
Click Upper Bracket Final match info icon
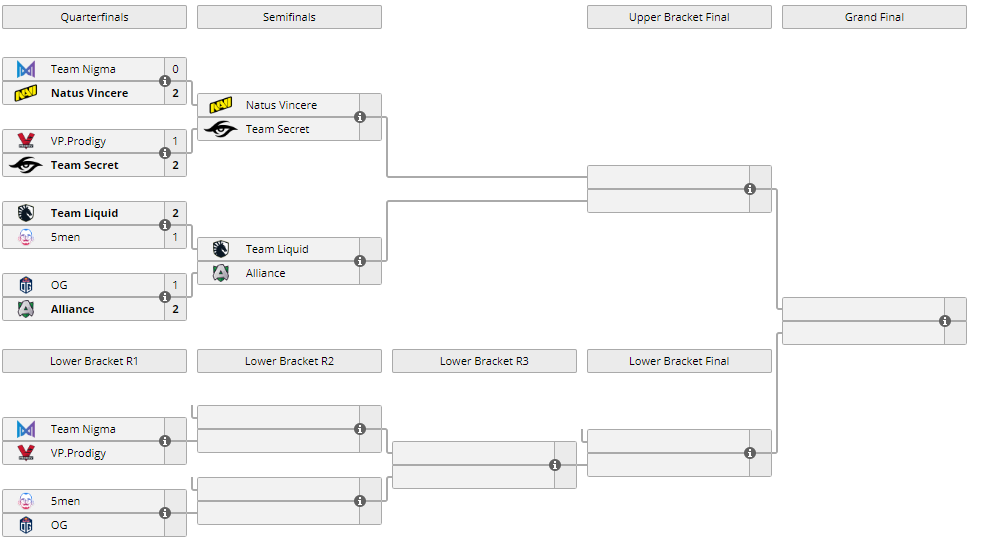750,189
